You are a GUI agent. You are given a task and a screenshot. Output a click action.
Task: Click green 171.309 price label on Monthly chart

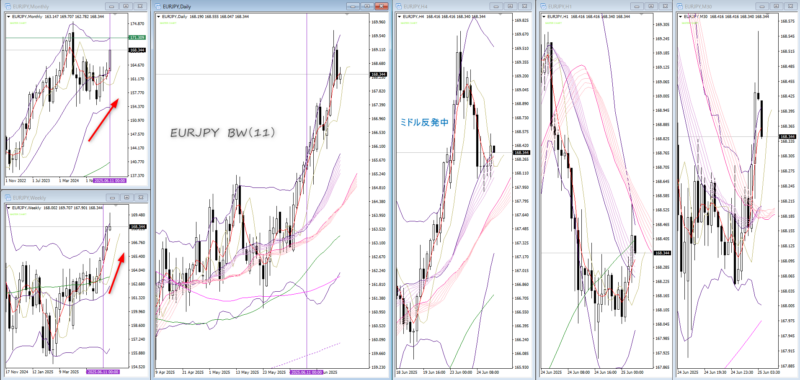tap(138, 38)
